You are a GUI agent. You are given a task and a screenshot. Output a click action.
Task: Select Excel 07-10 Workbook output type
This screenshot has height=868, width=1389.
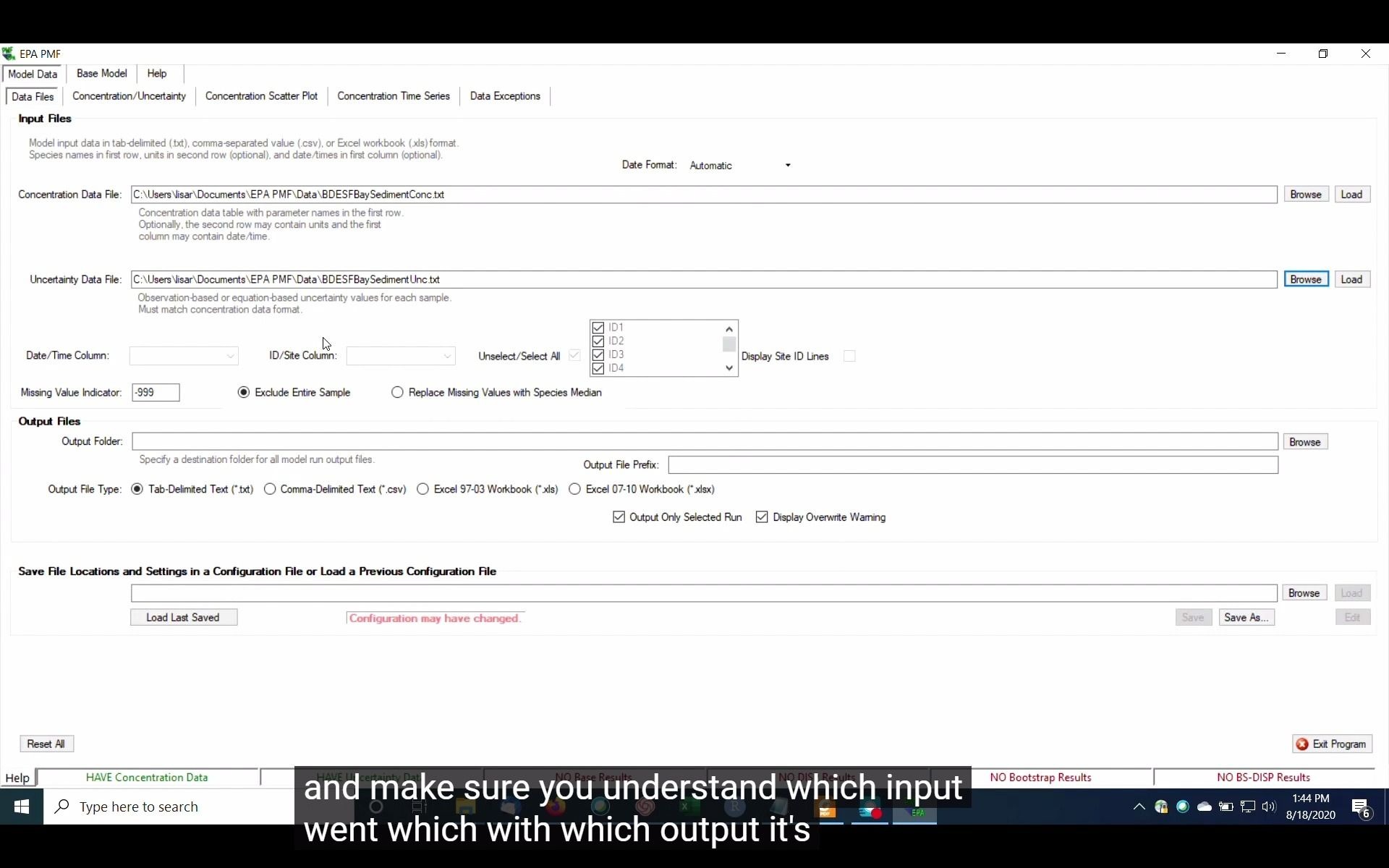[575, 489]
